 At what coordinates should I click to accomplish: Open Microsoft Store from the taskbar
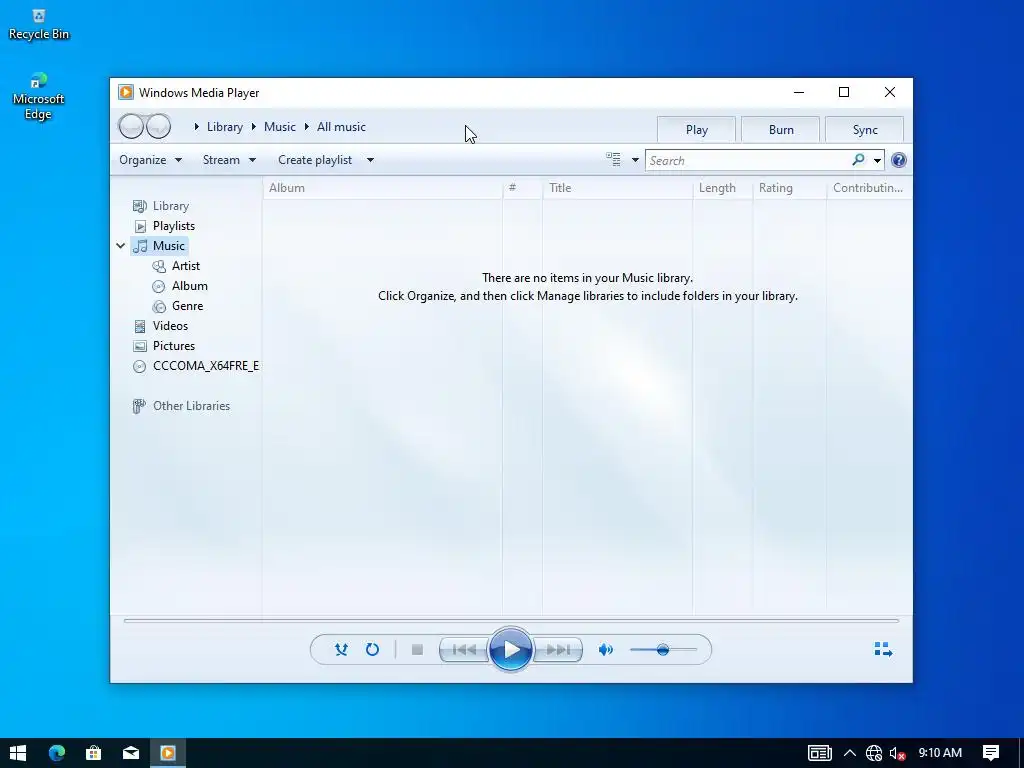point(93,753)
